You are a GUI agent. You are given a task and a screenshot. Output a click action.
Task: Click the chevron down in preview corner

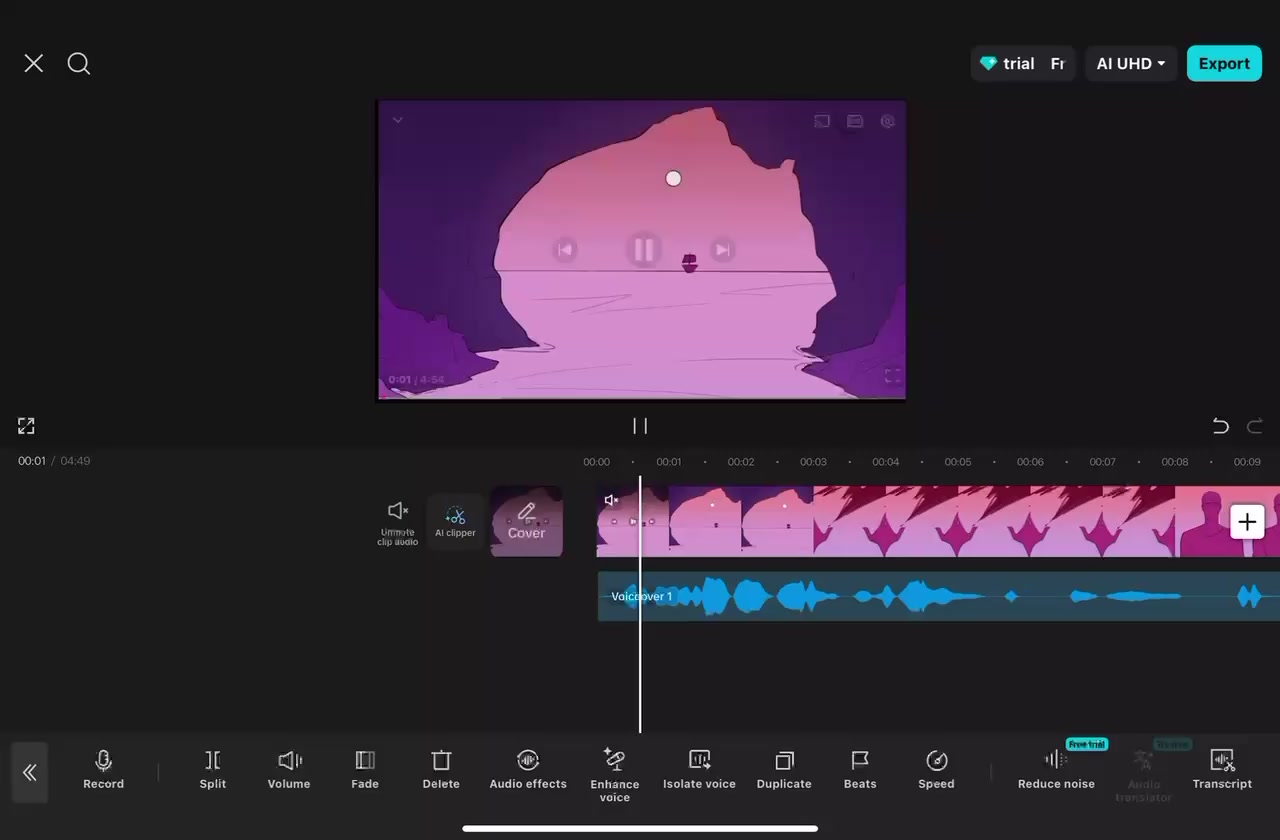pyautogui.click(x=397, y=120)
